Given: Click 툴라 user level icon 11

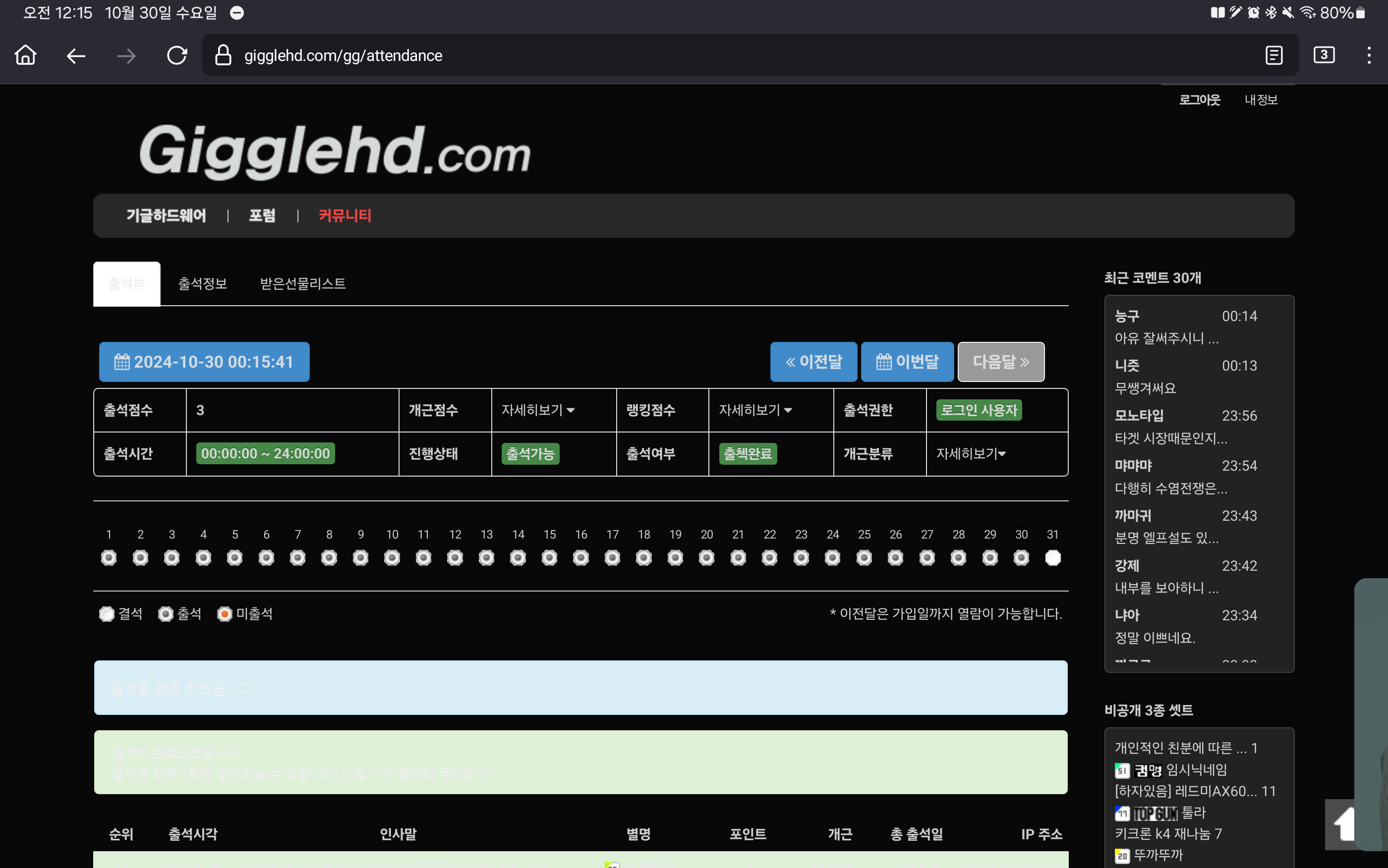Looking at the screenshot, I should pyautogui.click(x=1122, y=813).
